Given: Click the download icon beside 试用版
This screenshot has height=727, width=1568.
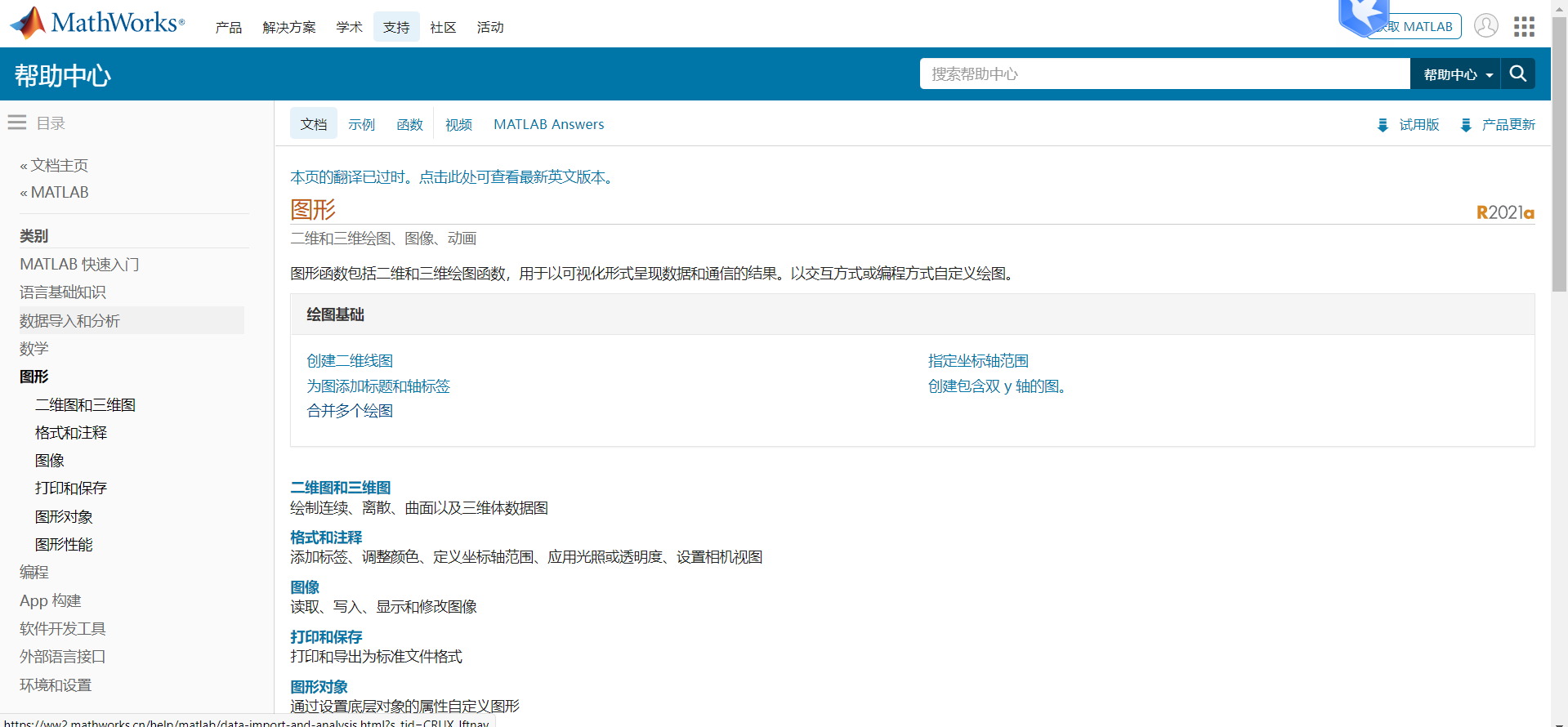Looking at the screenshot, I should click(x=1383, y=125).
